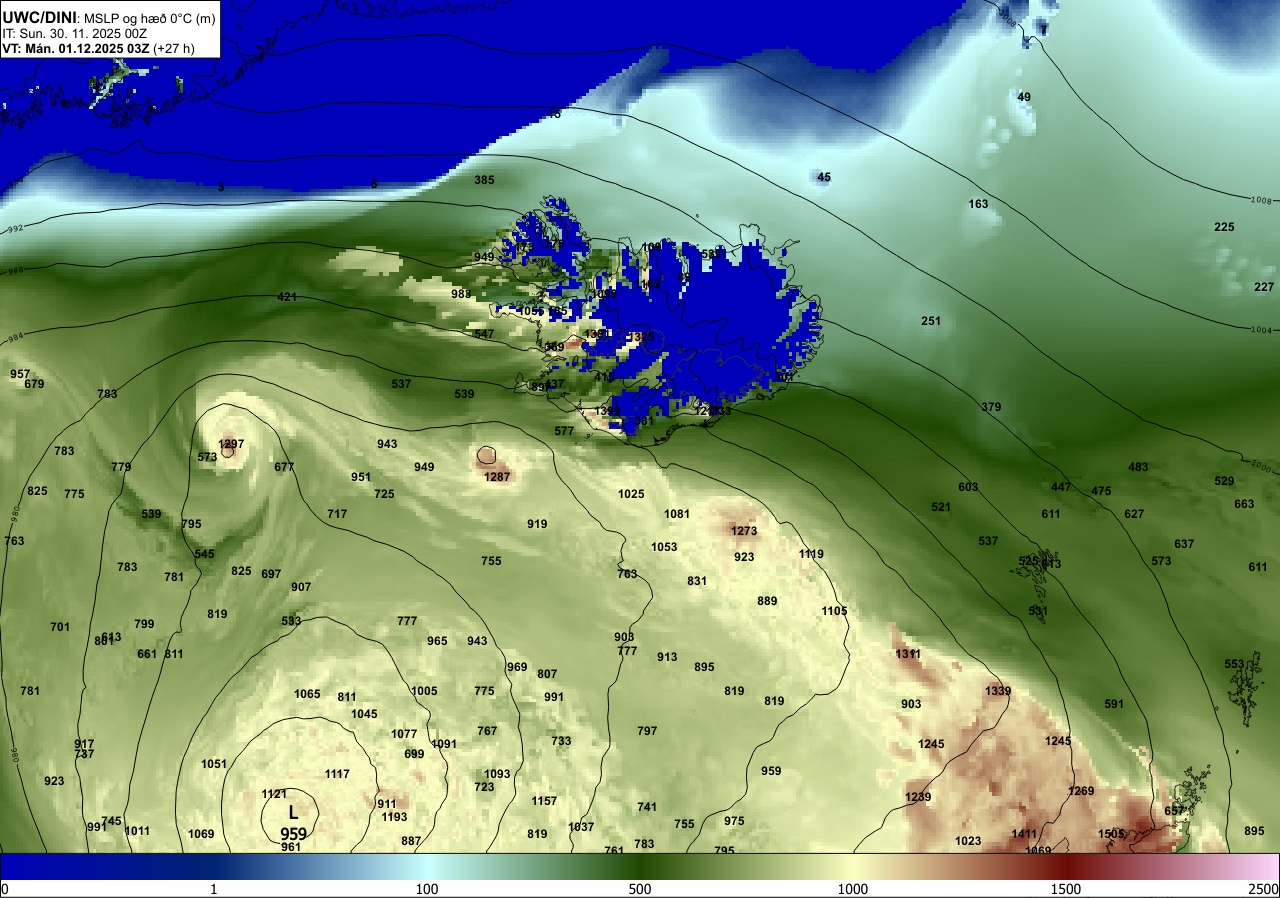Click the map value 975
The image size is (1280, 898).
coord(734,821)
